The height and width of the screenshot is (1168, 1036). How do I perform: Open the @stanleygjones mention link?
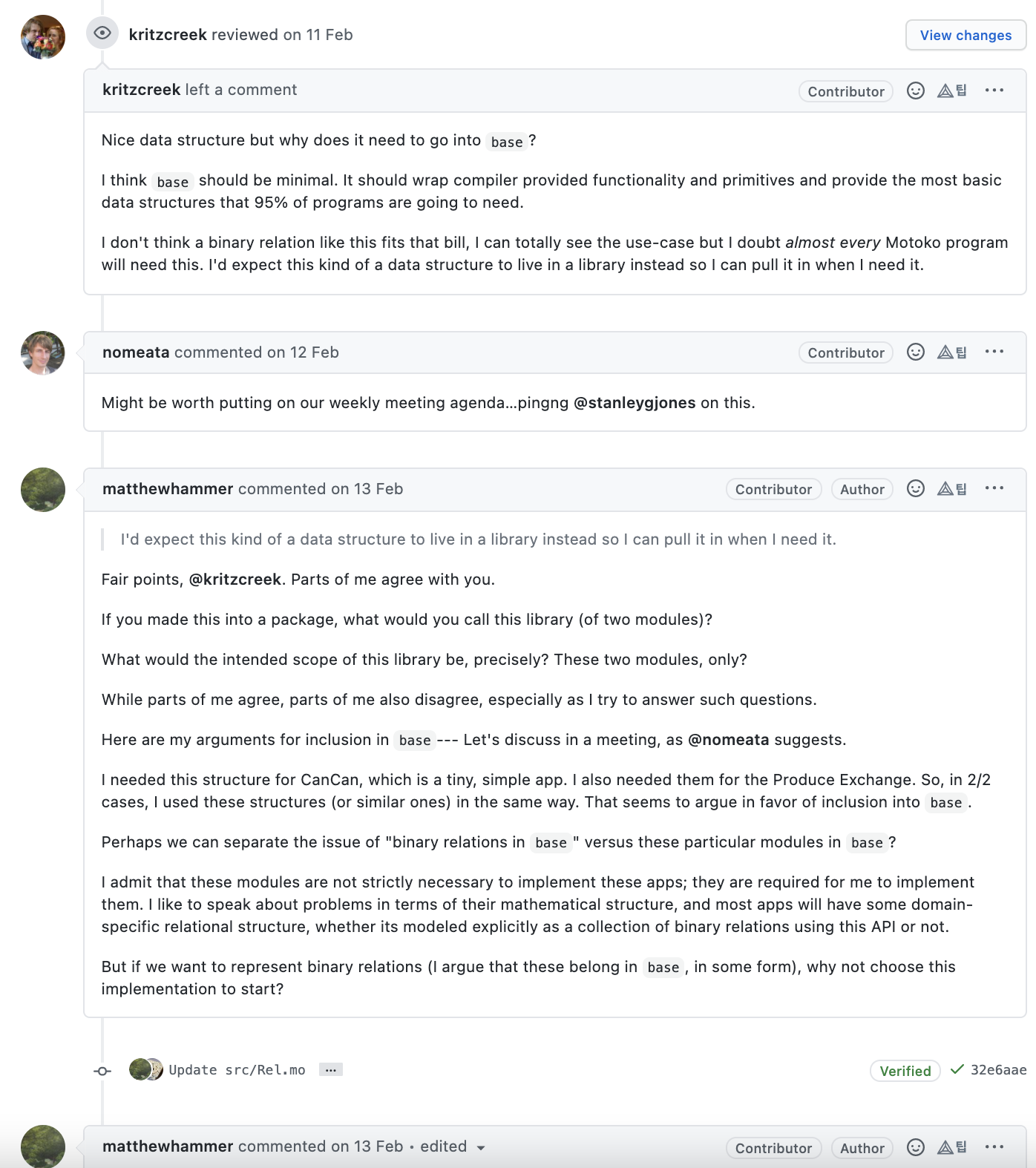pos(635,403)
